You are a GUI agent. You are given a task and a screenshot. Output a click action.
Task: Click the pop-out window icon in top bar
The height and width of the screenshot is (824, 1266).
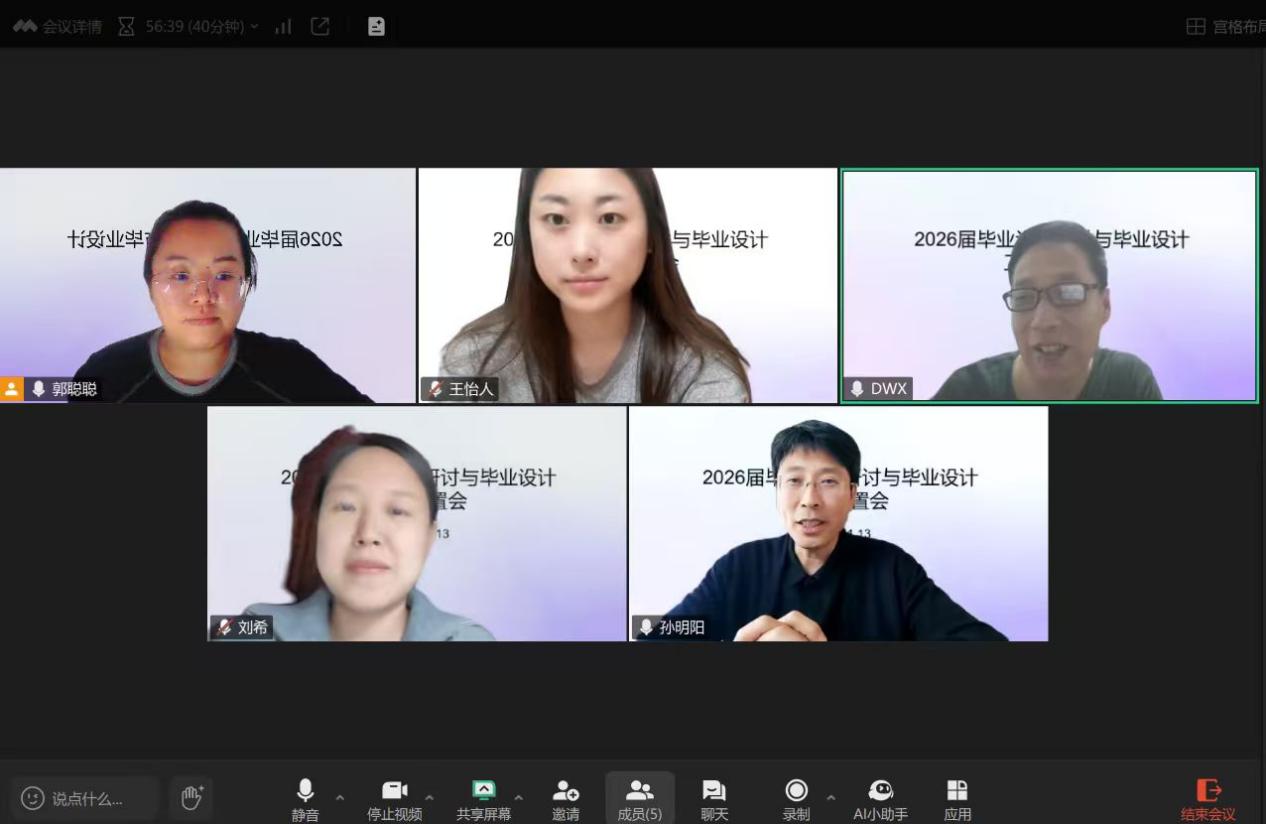(x=320, y=27)
